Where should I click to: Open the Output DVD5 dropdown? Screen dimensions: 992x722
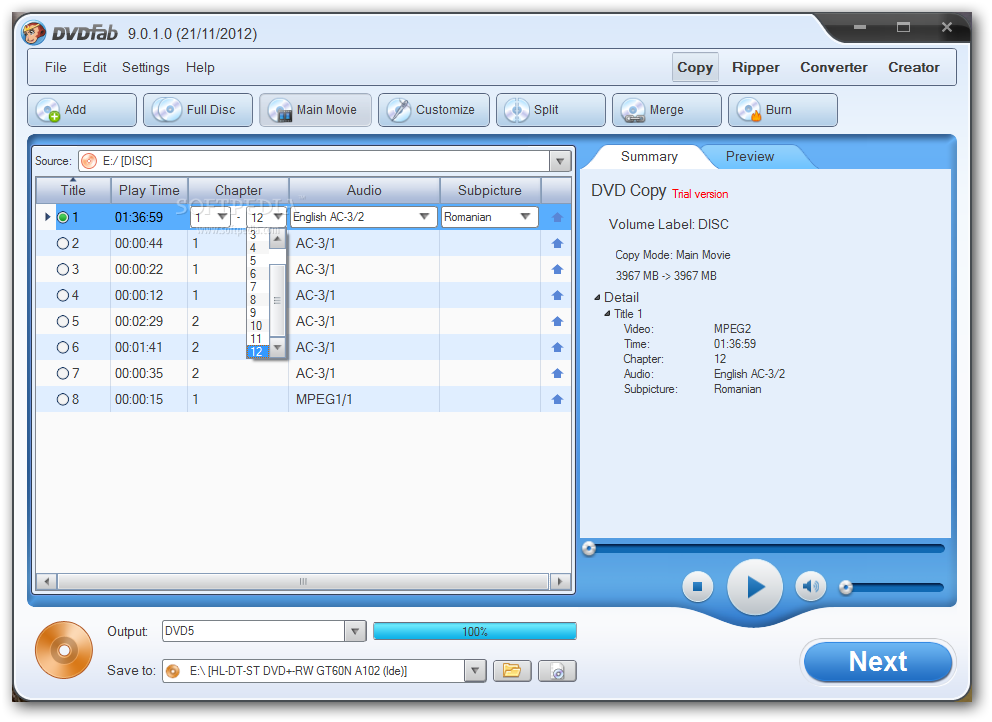(355, 632)
